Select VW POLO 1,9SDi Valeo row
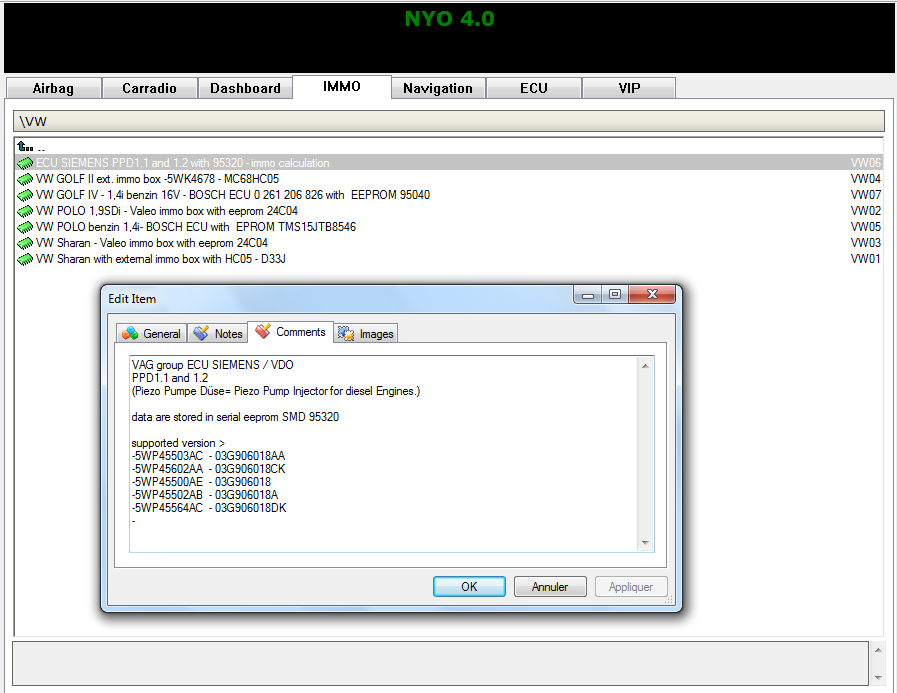The image size is (897, 693). click(x=449, y=211)
